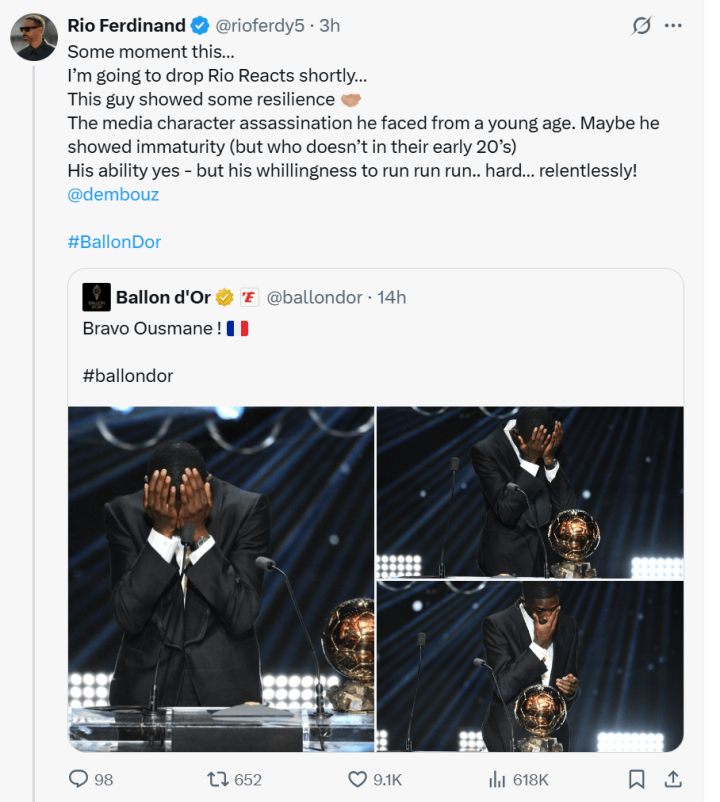The image size is (720, 802).
Task: Open the bottom-right photo
Action: click(x=530, y=667)
